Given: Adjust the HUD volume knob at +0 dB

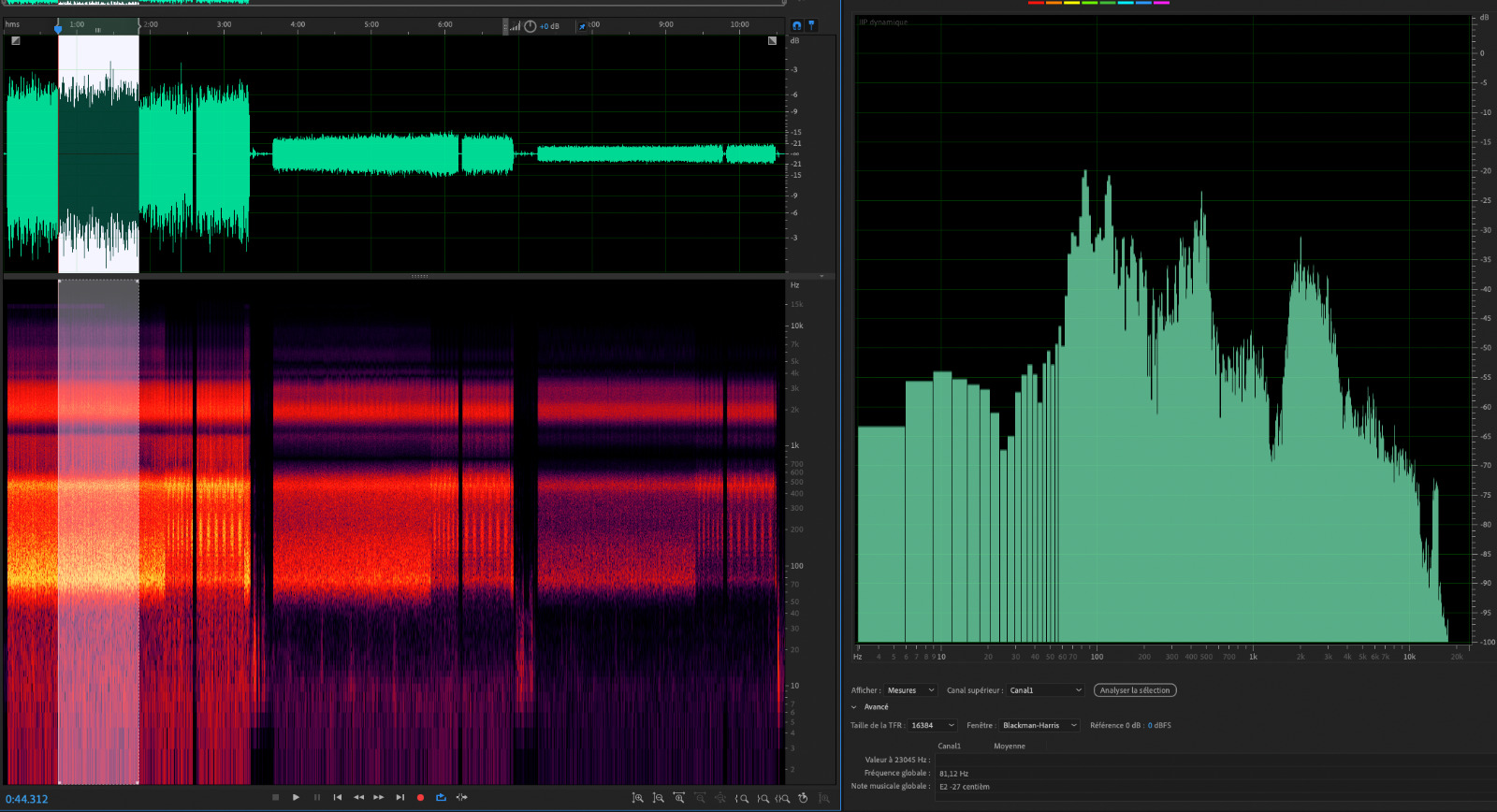Looking at the screenshot, I should [530, 26].
